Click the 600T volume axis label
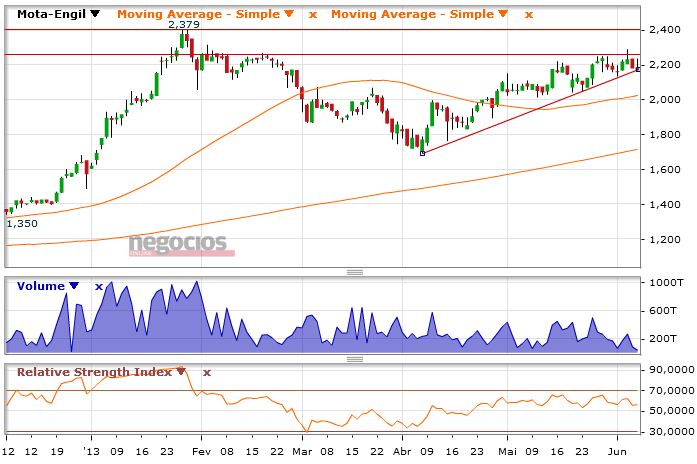This screenshot has height=464, width=697. tap(663, 311)
